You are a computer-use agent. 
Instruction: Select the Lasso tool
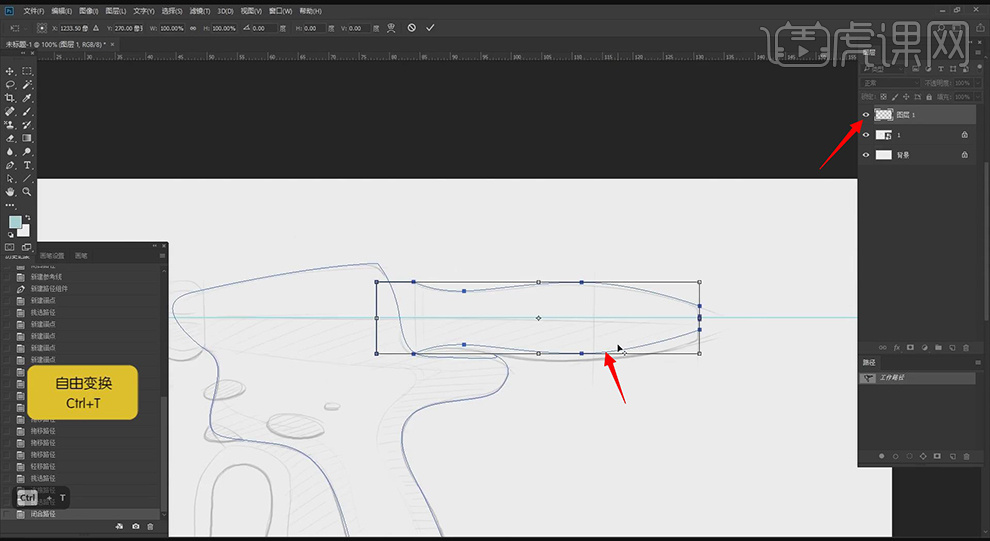click(9, 85)
